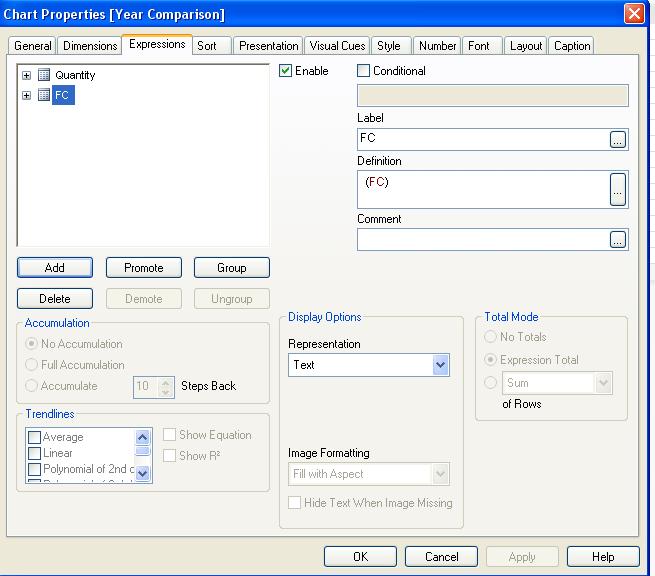Switch to the Dimensions tab
Screen dimensions: 655x576
(x=89, y=46)
